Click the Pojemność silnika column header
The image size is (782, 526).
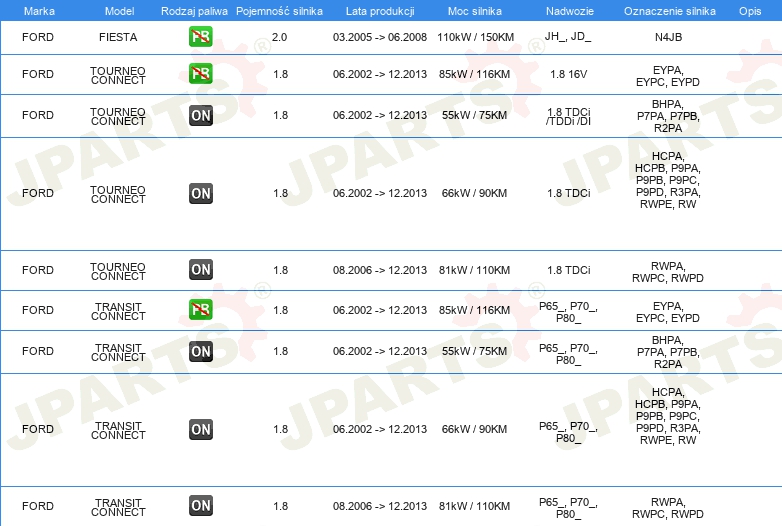(x=279, y=11)
